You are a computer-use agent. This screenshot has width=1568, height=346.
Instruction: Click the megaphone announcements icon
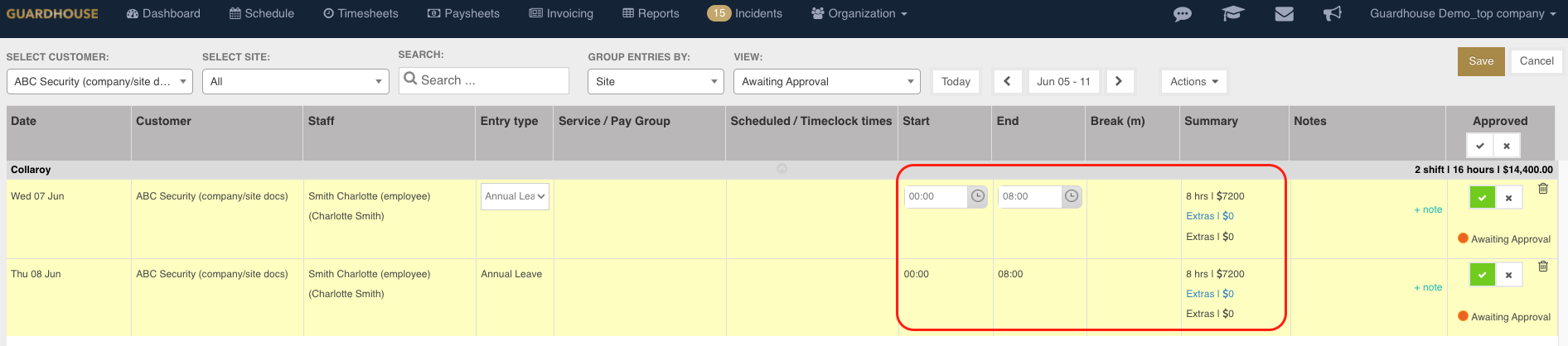(x=1333, y=14)
